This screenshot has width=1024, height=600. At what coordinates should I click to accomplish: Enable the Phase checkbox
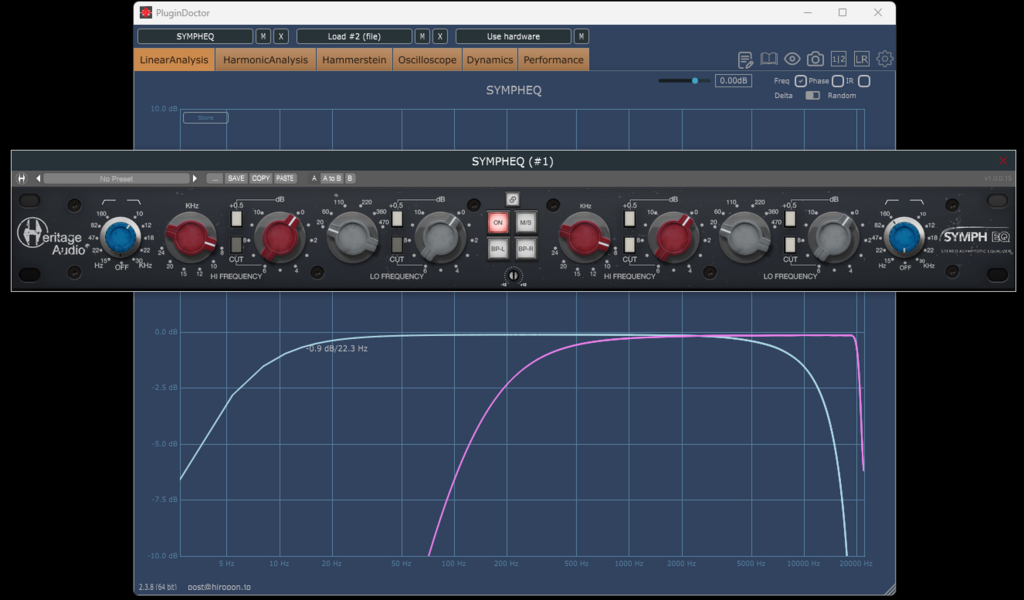pos(838,81)
